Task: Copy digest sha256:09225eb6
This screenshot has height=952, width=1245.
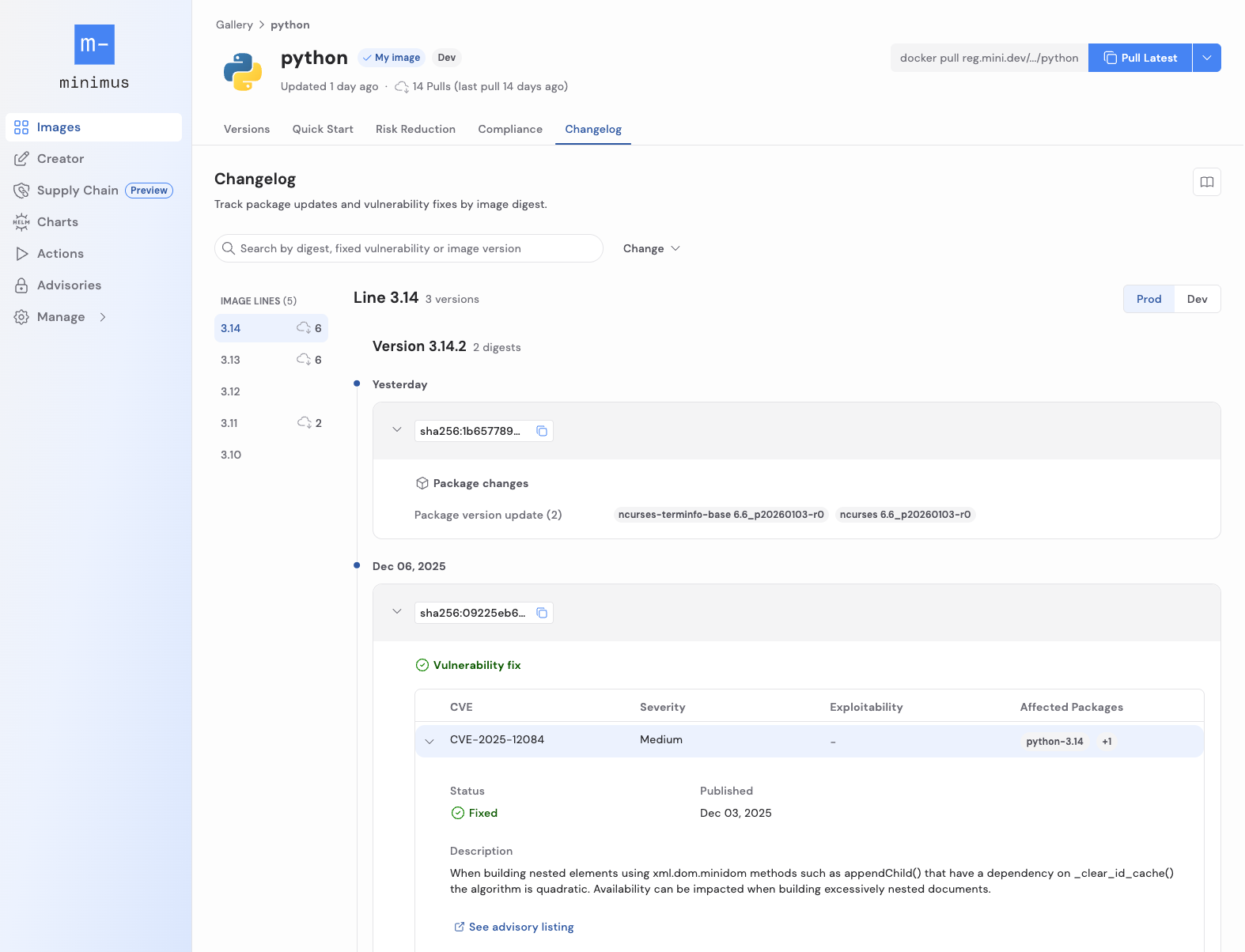Action: [x=542, y=613]
